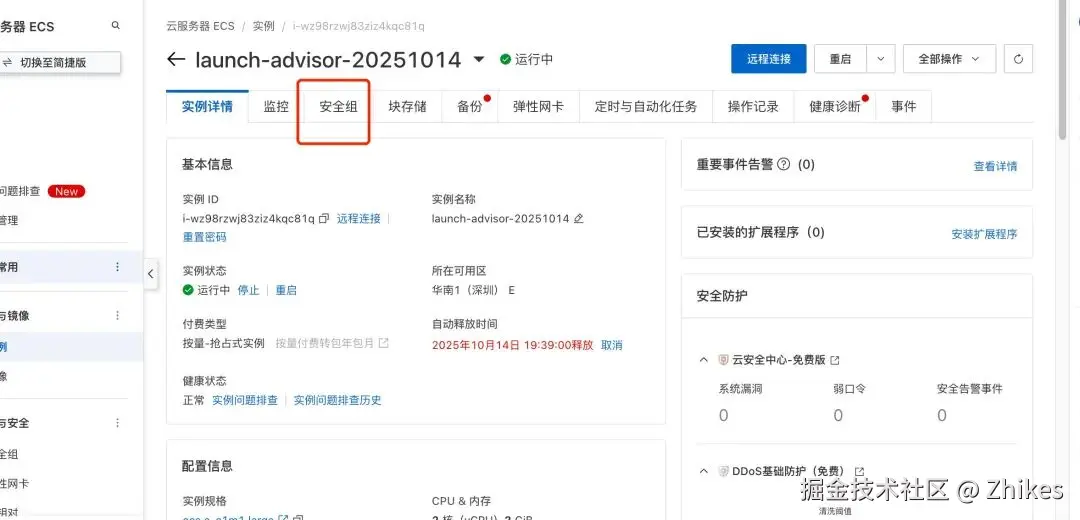Switch to the 事件 tab
This screenshot has height=520, width=1080.
(x=904, y=107)
